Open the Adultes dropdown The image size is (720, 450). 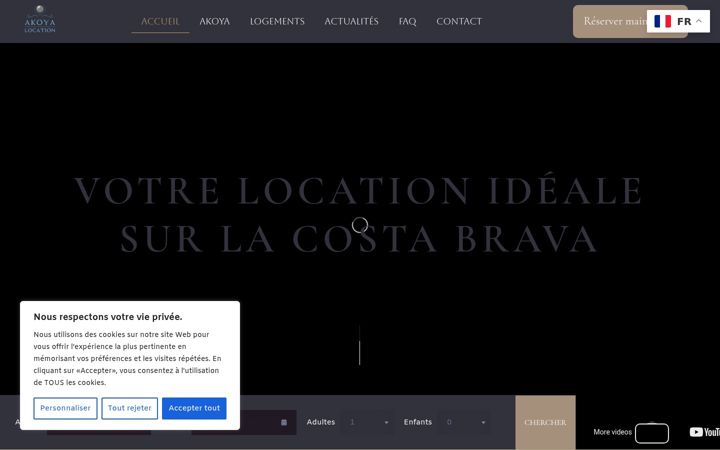pos(367,422)
